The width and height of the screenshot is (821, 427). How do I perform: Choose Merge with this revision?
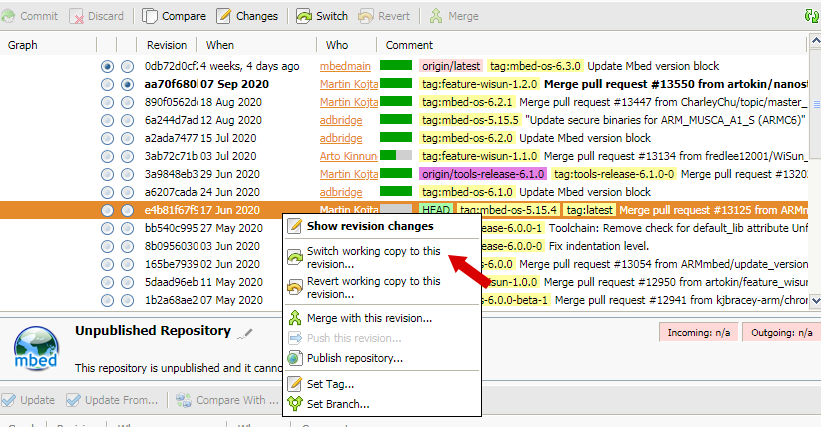[x=382, y=318]
